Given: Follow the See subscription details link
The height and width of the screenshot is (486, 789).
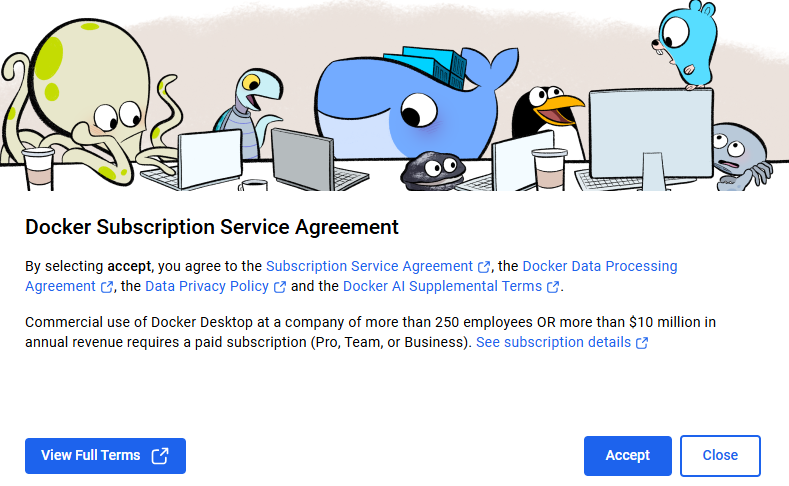Looking at the screenshot, I should (553, 343).
